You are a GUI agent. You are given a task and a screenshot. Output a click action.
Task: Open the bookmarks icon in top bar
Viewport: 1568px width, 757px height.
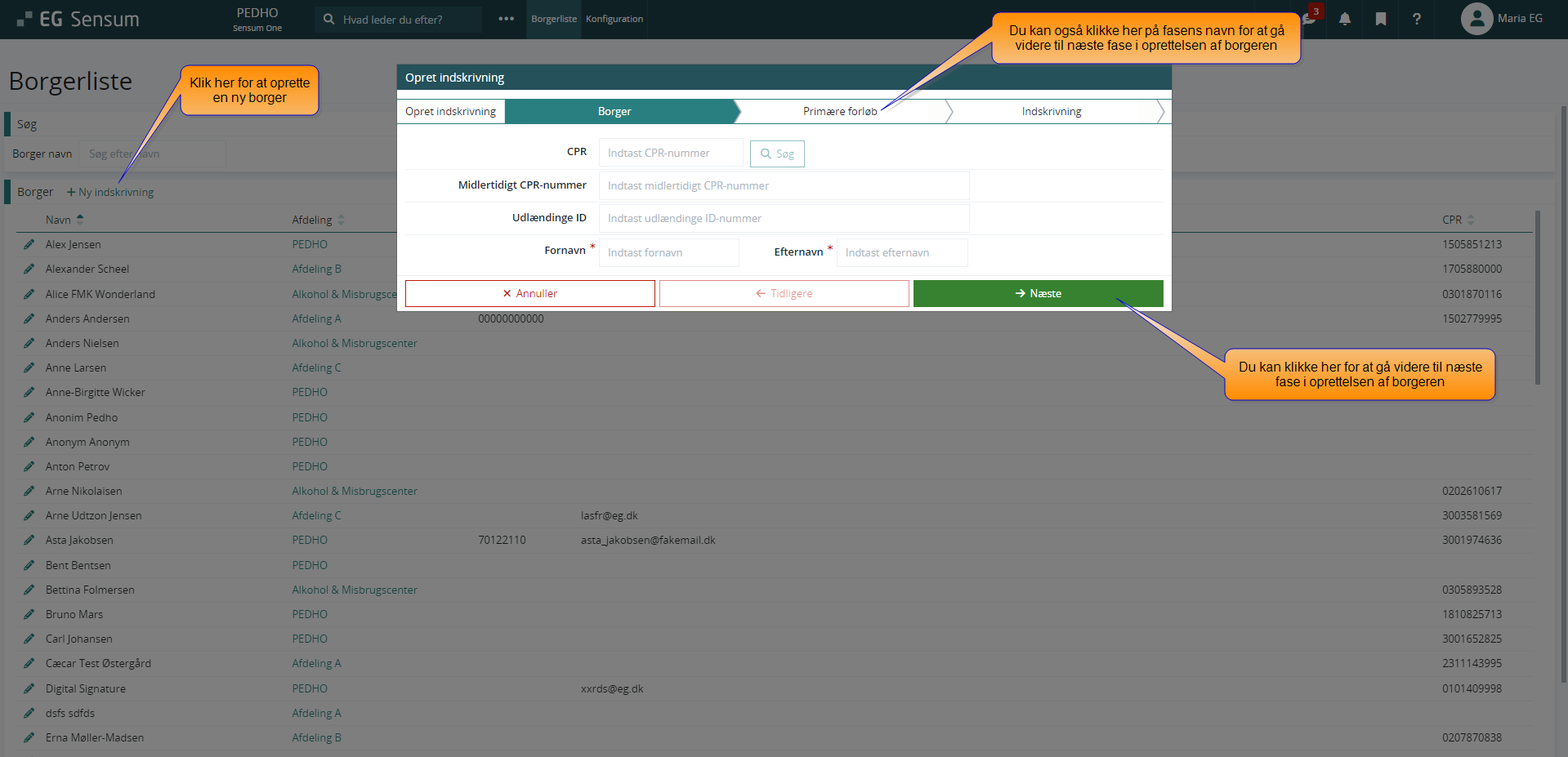point(1380,19)
